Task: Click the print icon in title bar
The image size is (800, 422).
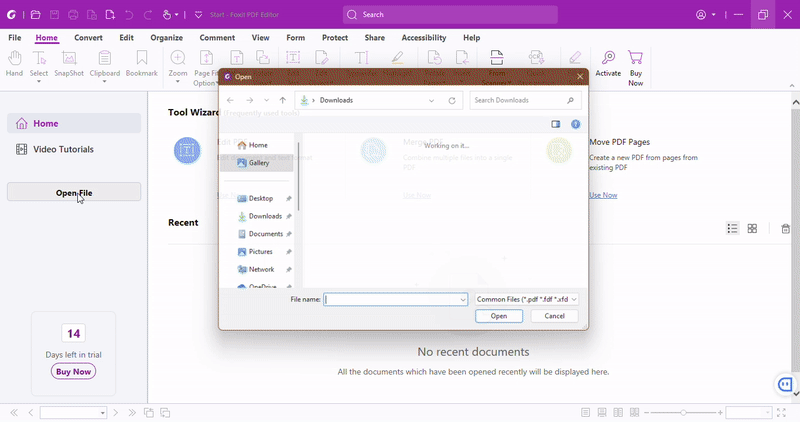Action: coord(73,15)
